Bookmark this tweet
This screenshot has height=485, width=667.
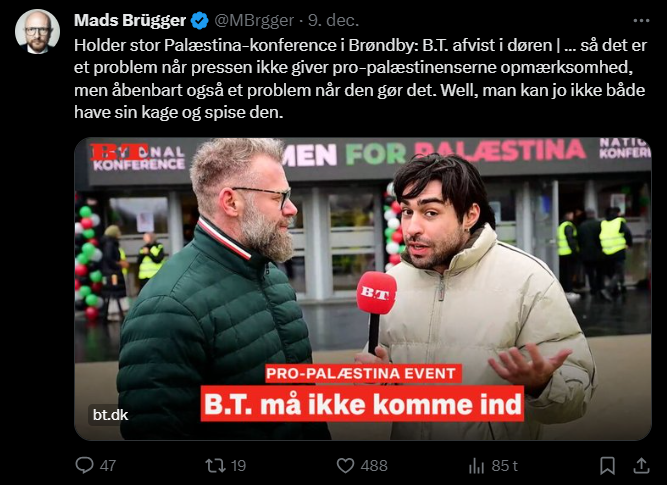[607, 465]
